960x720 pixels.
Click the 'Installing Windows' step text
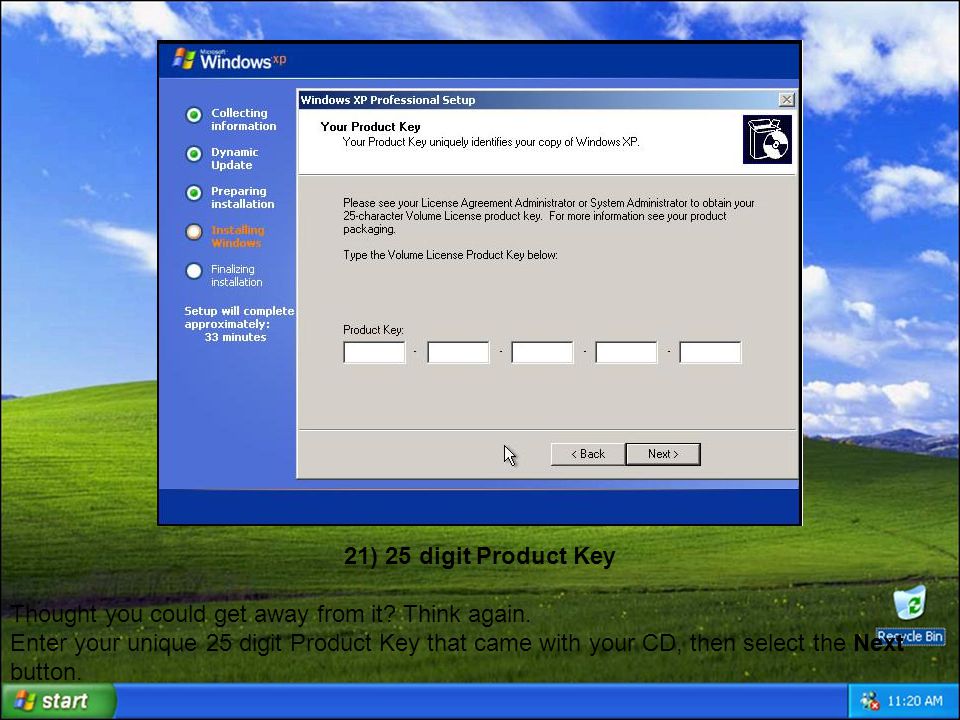coord(238,236)
